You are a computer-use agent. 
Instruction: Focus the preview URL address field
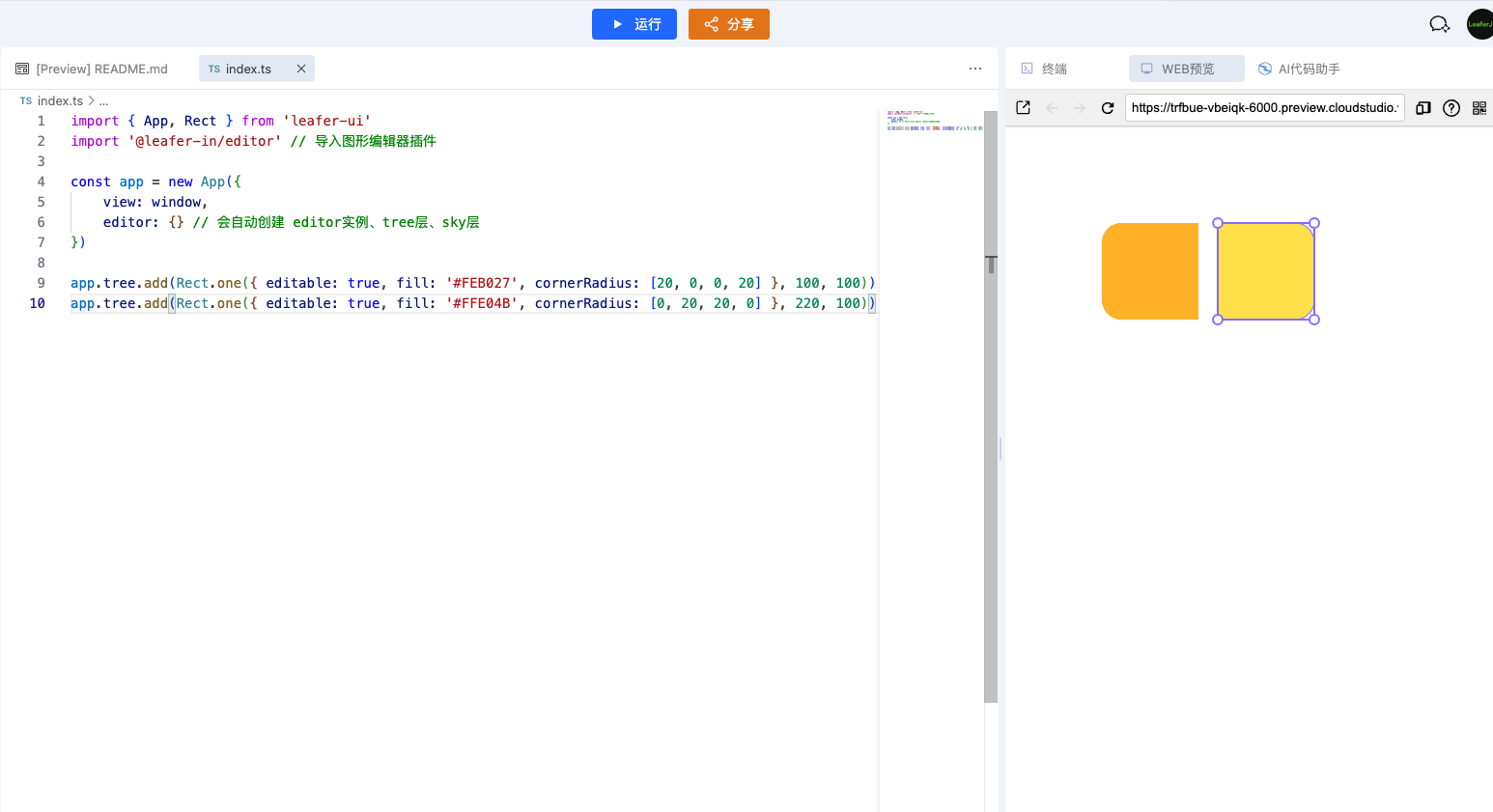point(1264,107)
